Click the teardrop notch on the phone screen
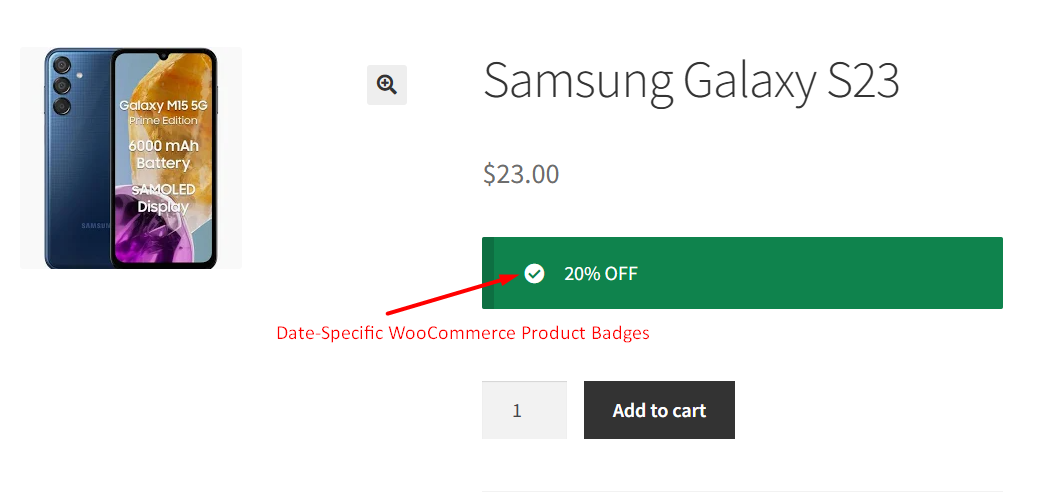 point(163,57)
